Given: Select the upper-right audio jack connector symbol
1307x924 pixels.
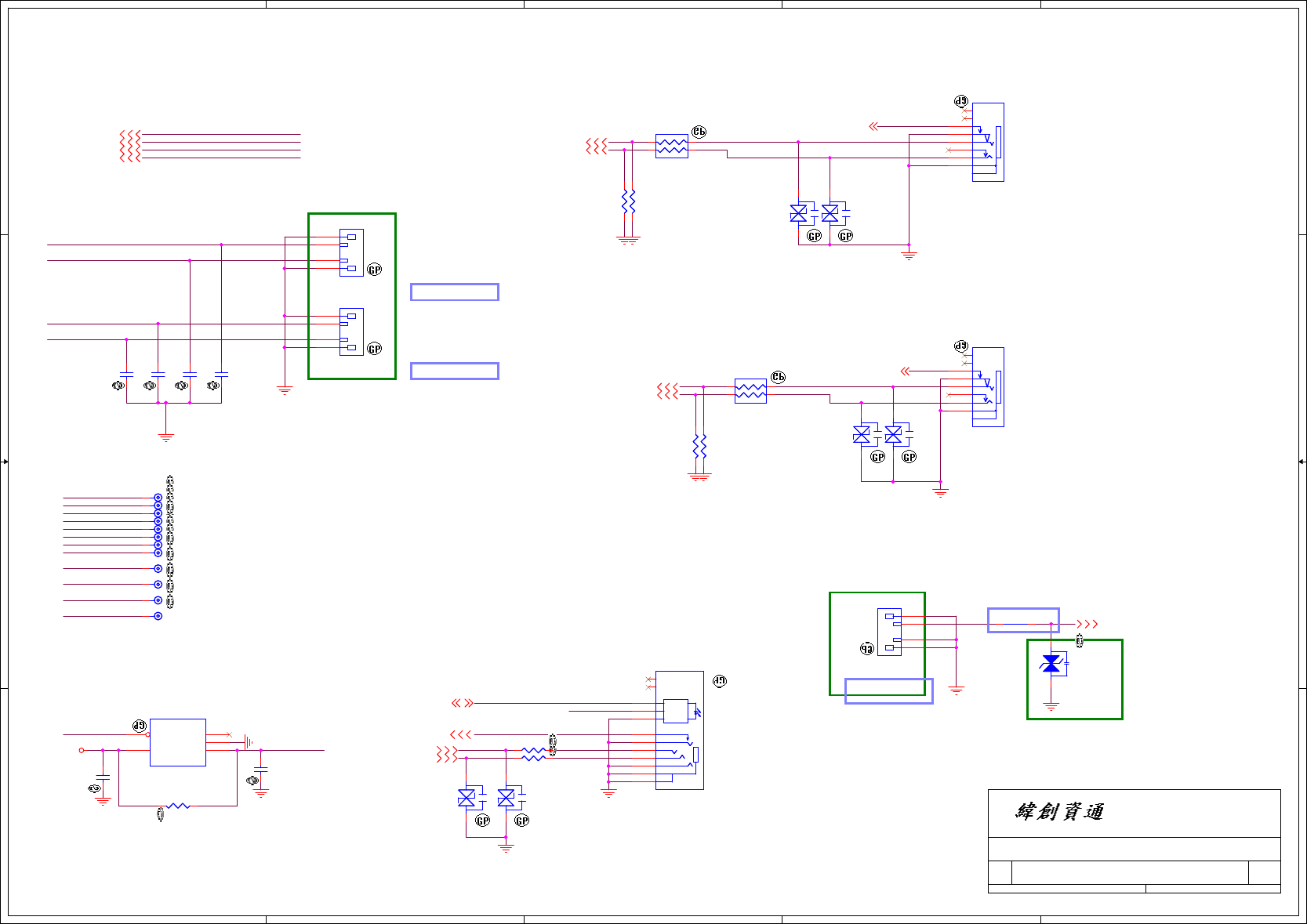Looking at the screenshot, I should [988, 142].
